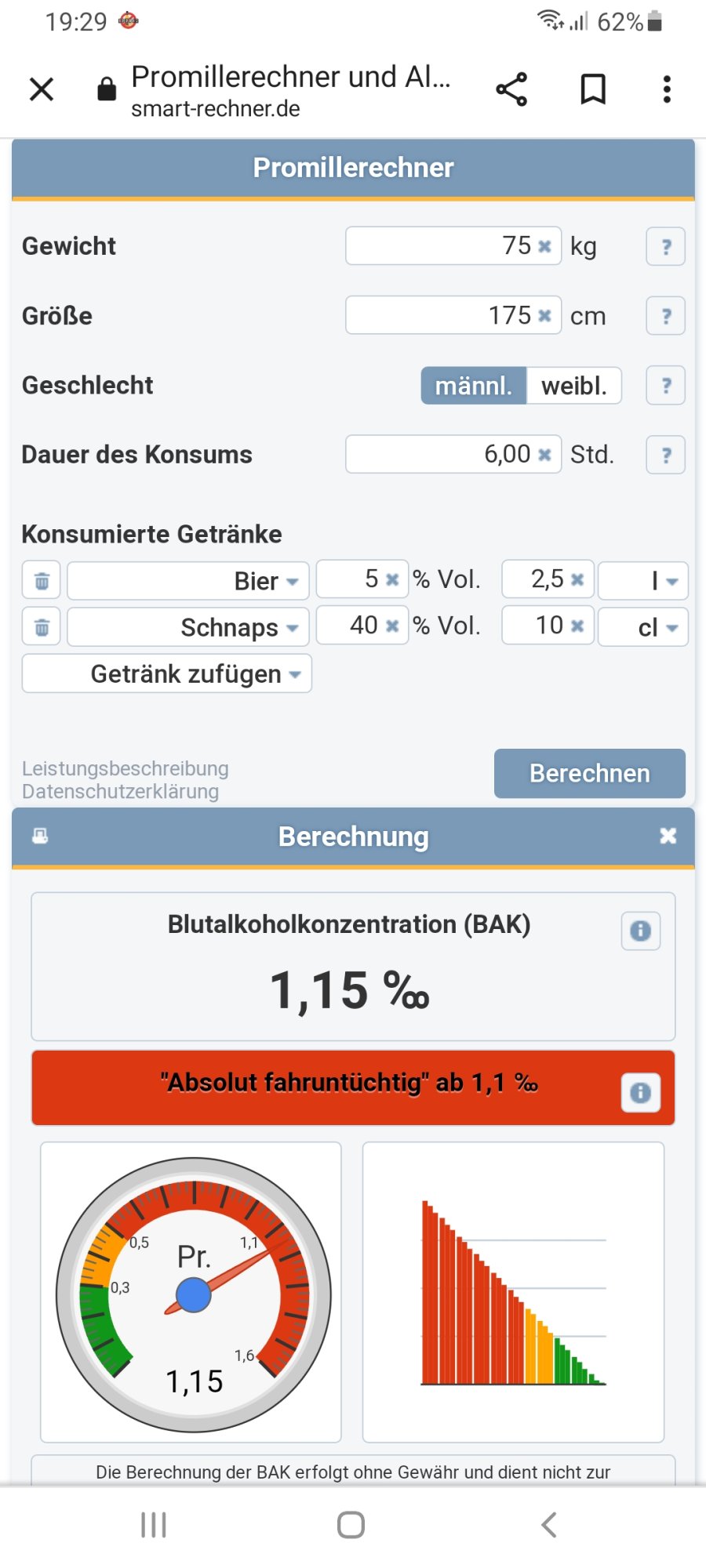
Task: Open help for Gewicht field
Action: coord(665,247)
